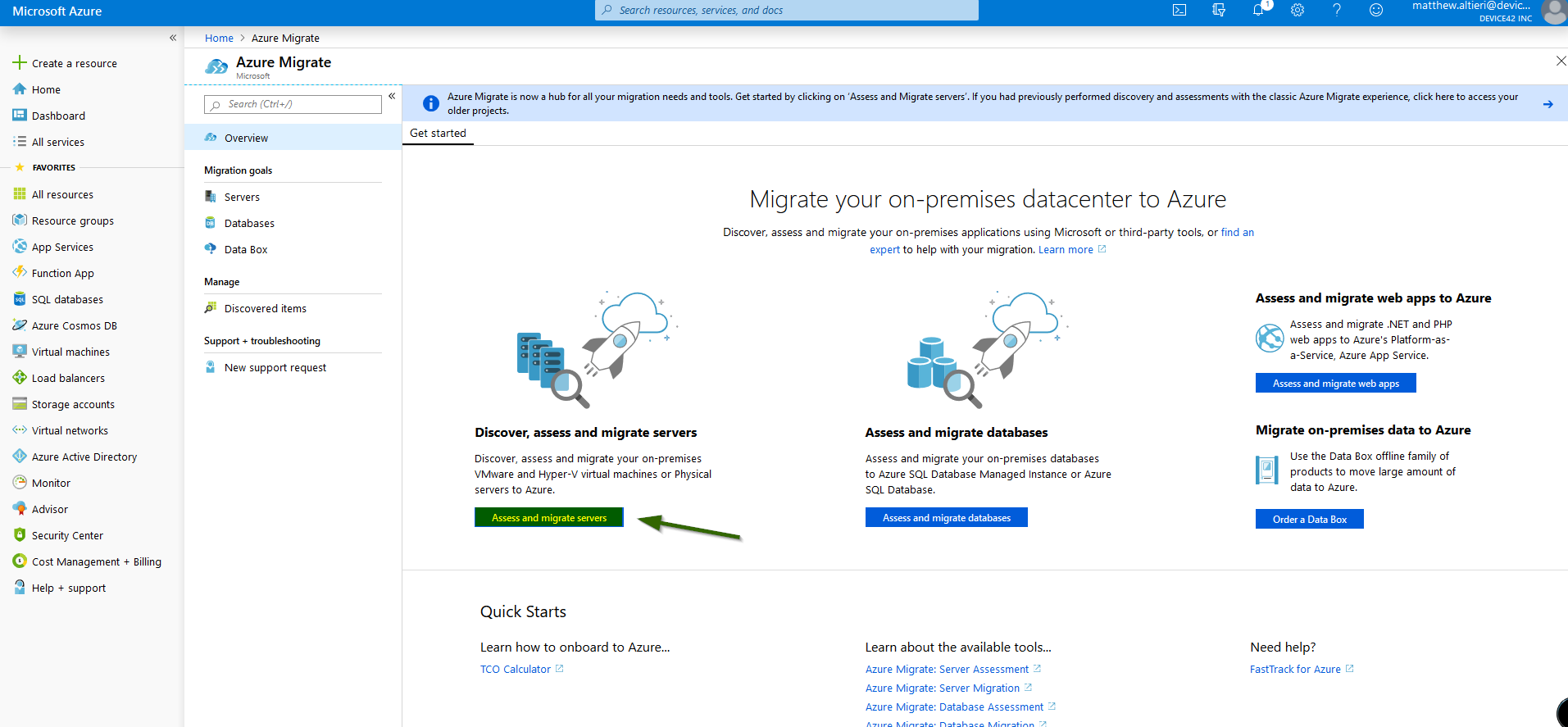
Task: Click the Storage accounts icon
Action: [20, 403]
